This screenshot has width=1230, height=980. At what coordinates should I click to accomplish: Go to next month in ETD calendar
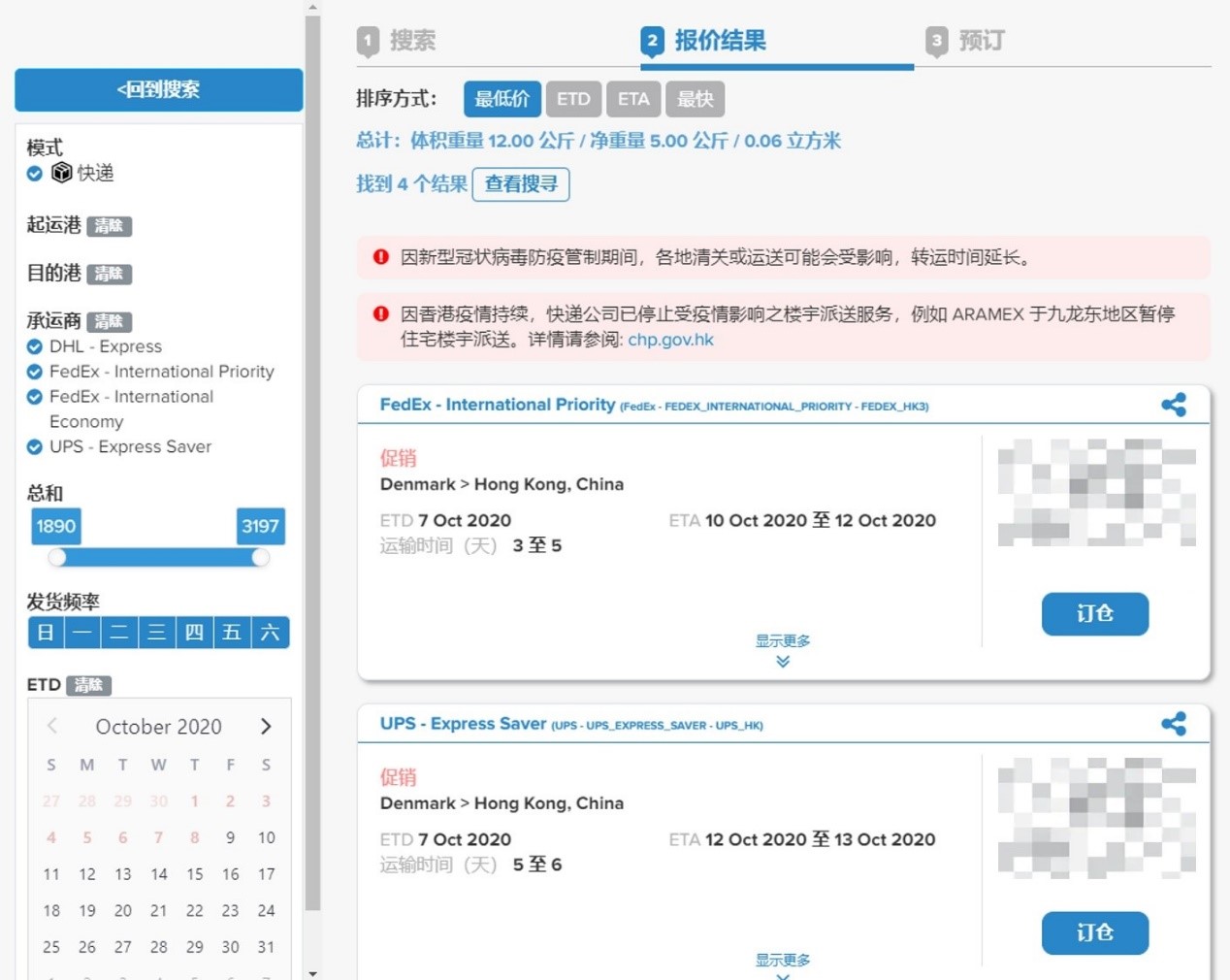266,727
